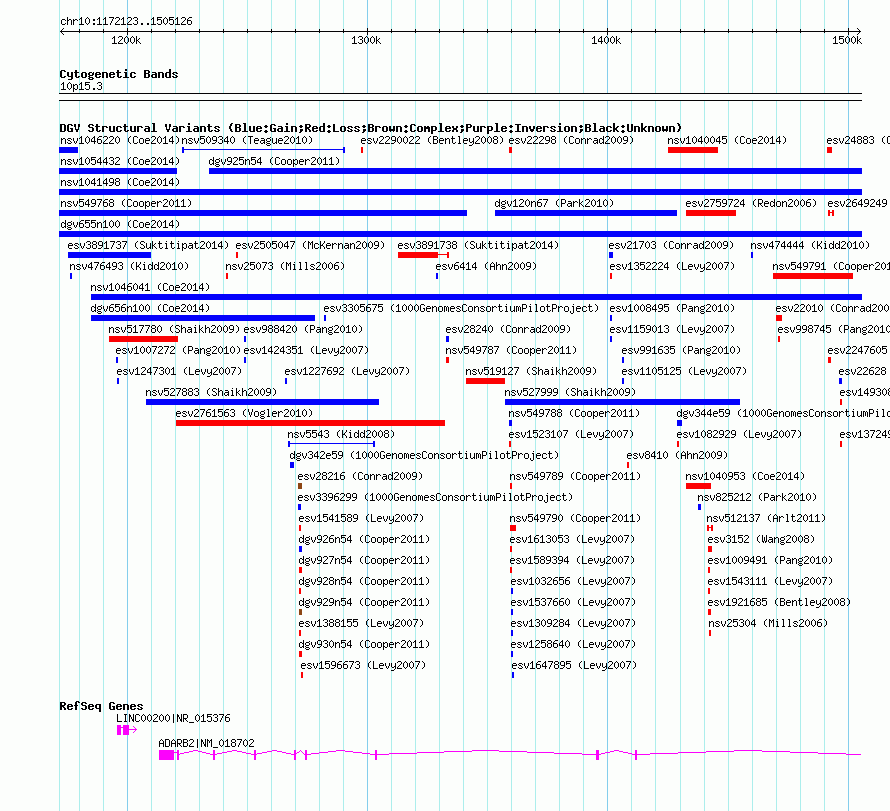The image size is (890, 811).
Task: Click the esv1352224 (Levy2007) variant label
Action: click(x=672, y=266)
